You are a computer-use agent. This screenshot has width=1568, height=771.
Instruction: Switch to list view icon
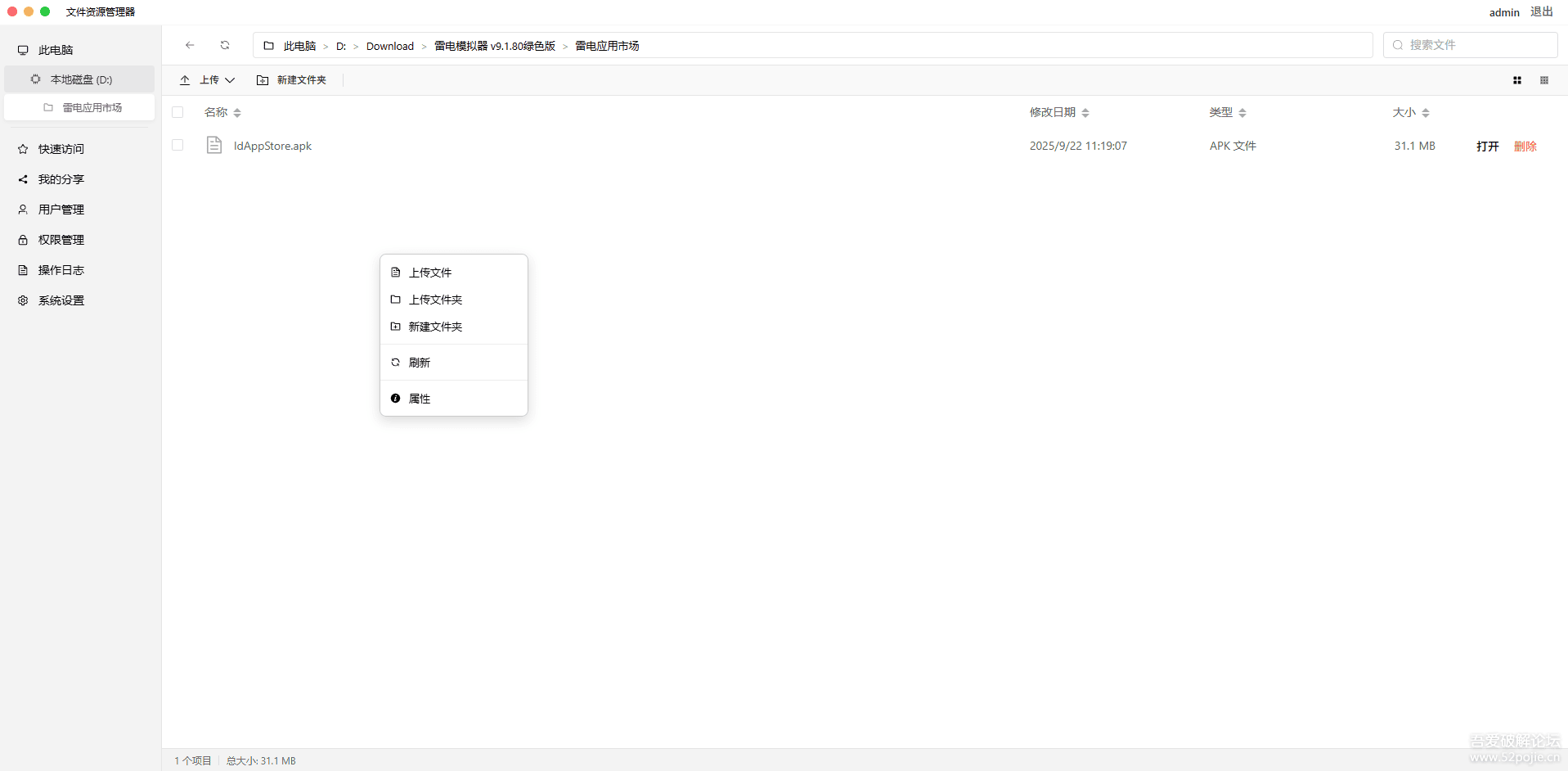pyautogui.click(x=1544, y=80)
